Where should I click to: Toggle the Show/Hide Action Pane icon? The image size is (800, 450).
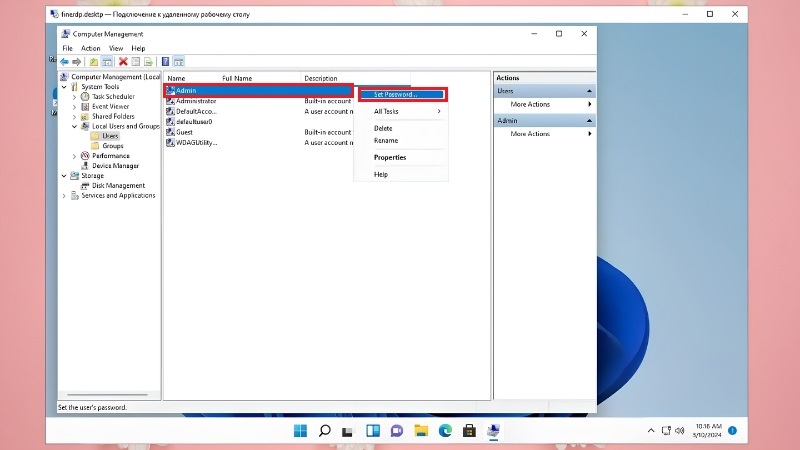click(179, 62)
